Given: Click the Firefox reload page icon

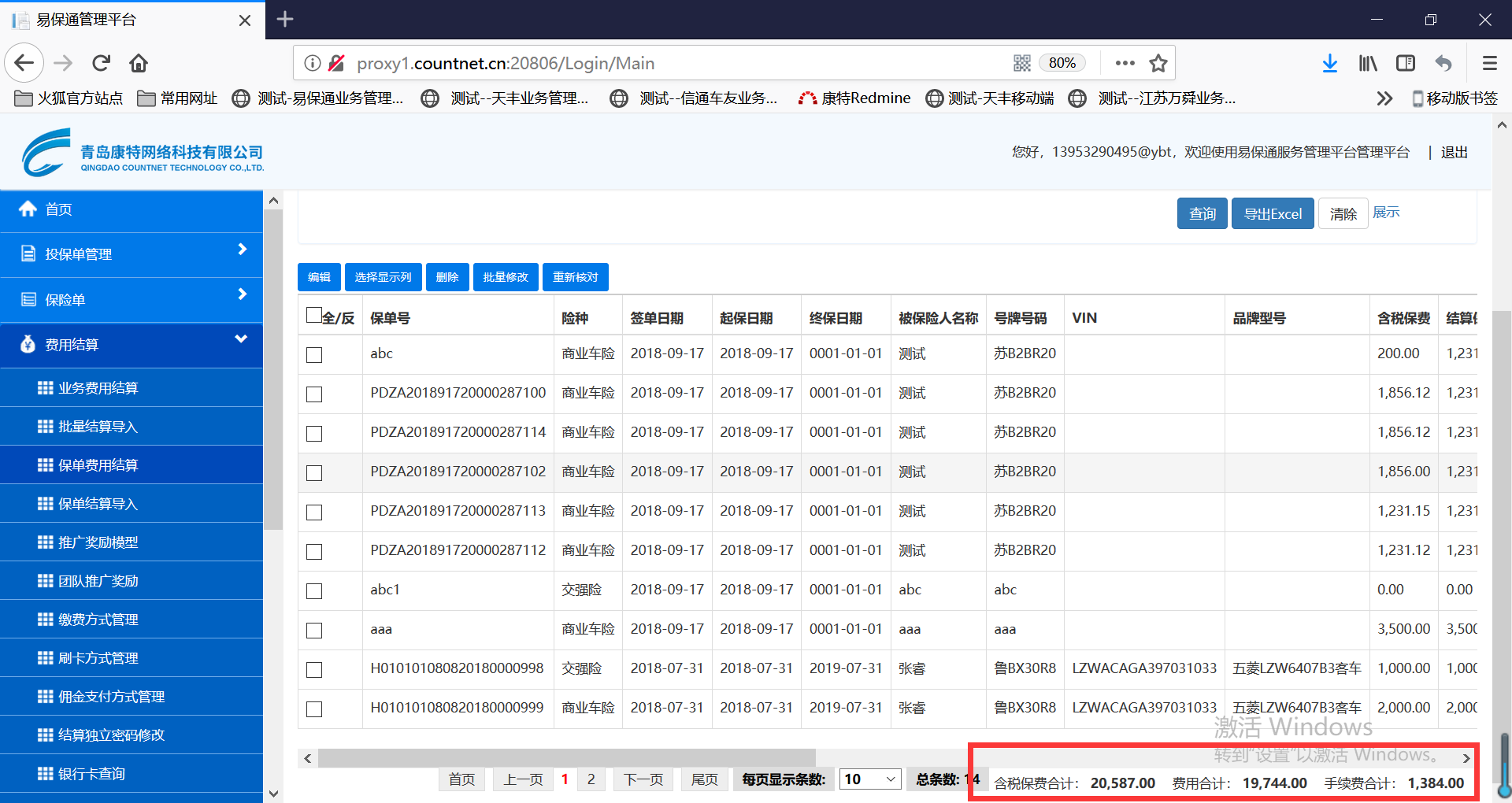Looking at the screenshot, I should pyautogui.click(x=101, y=63).
